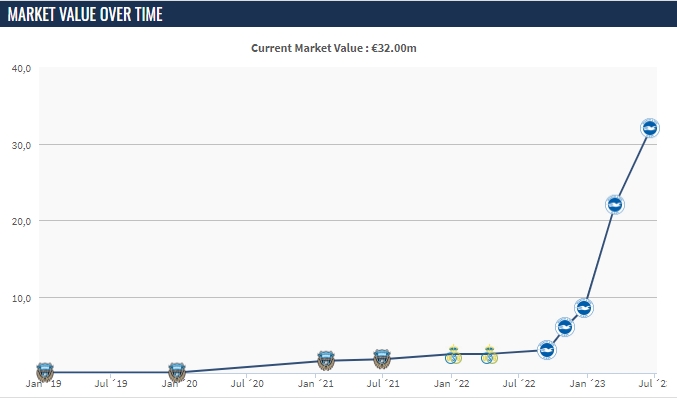Select the Union SG crest at Jan '22
The height and width of the screenshot is (399, 677).
point(453,355)
